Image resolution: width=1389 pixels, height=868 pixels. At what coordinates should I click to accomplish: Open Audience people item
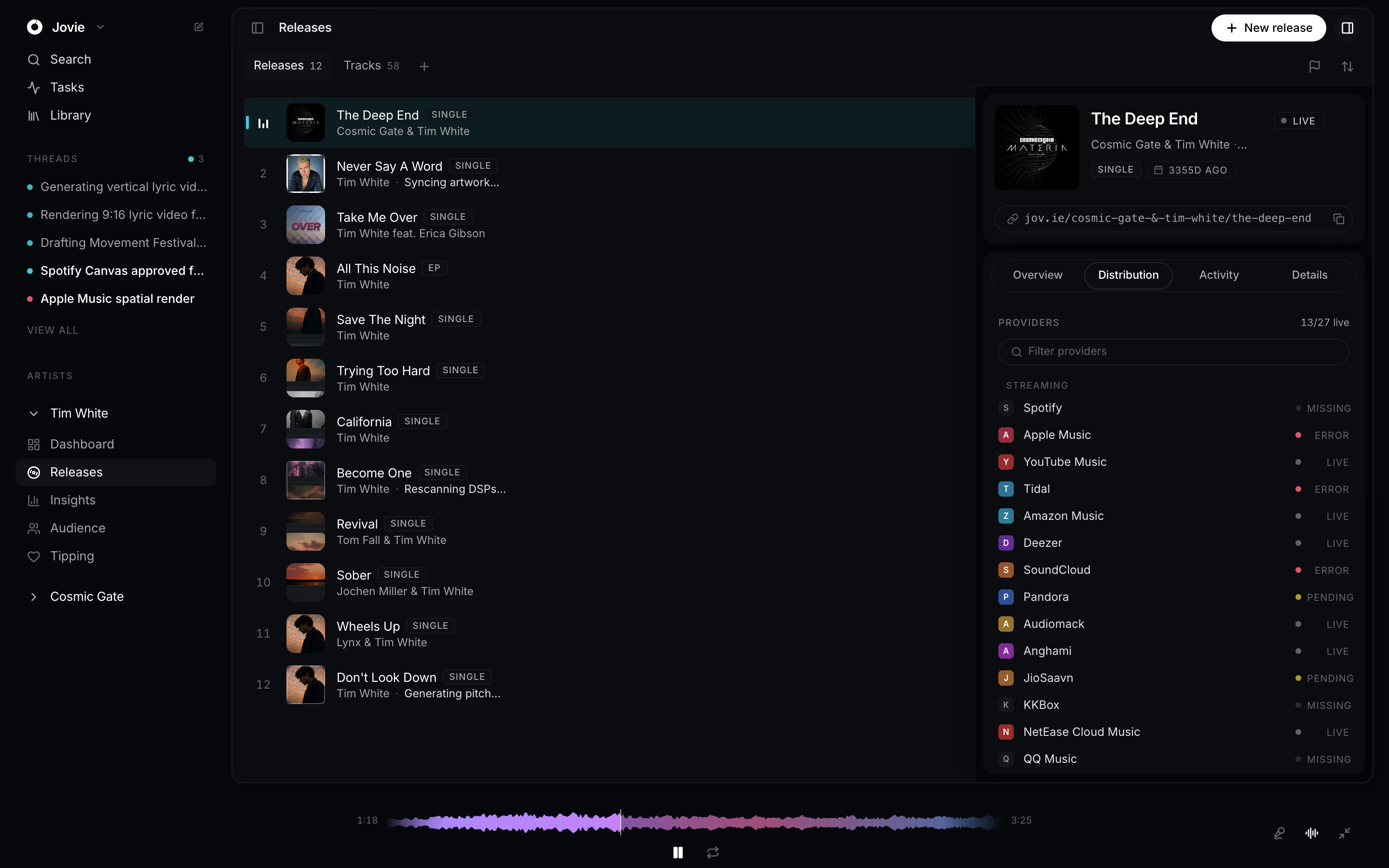115,528
